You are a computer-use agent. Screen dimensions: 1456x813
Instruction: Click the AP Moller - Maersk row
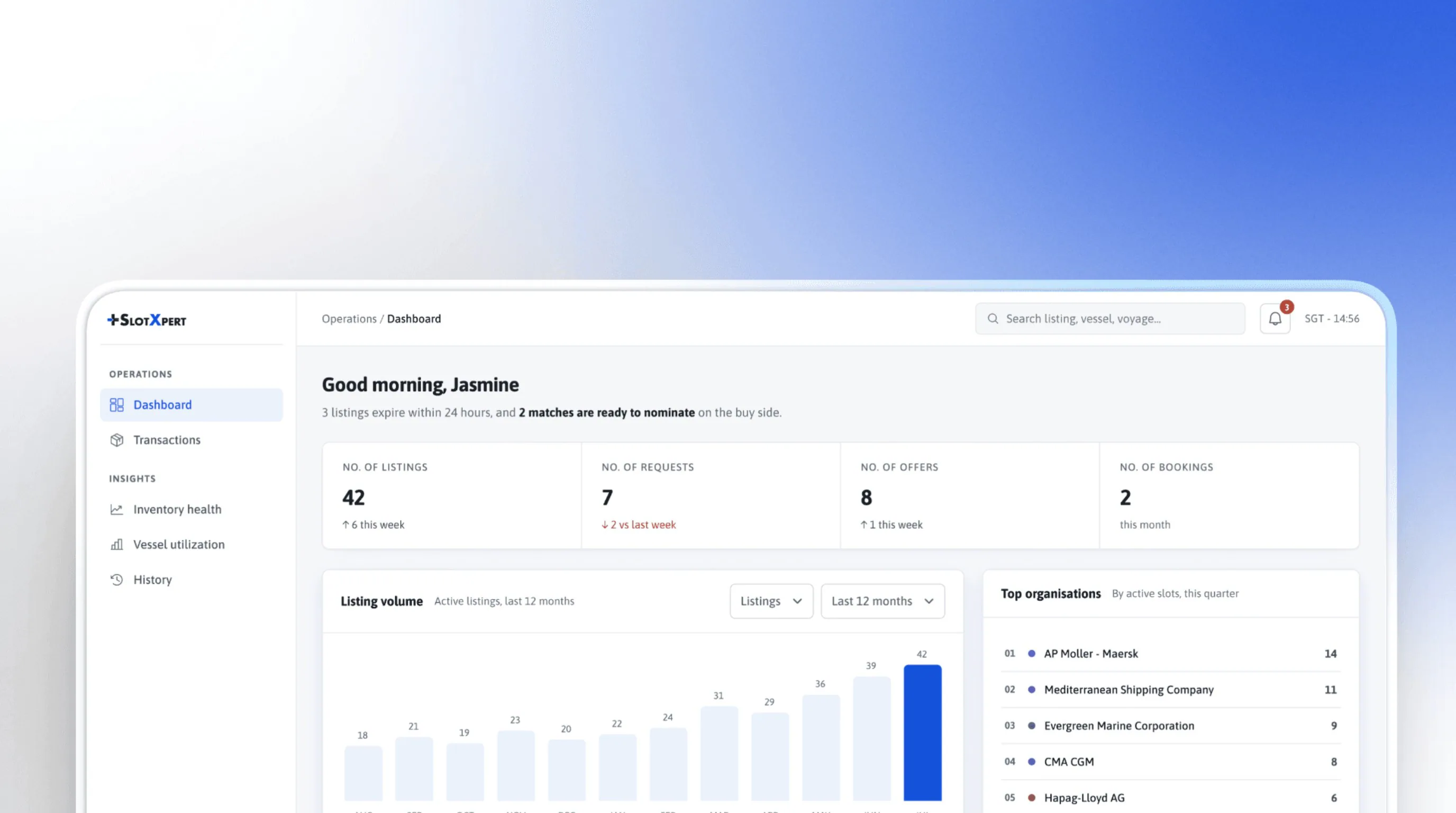tap(1170, 654)
